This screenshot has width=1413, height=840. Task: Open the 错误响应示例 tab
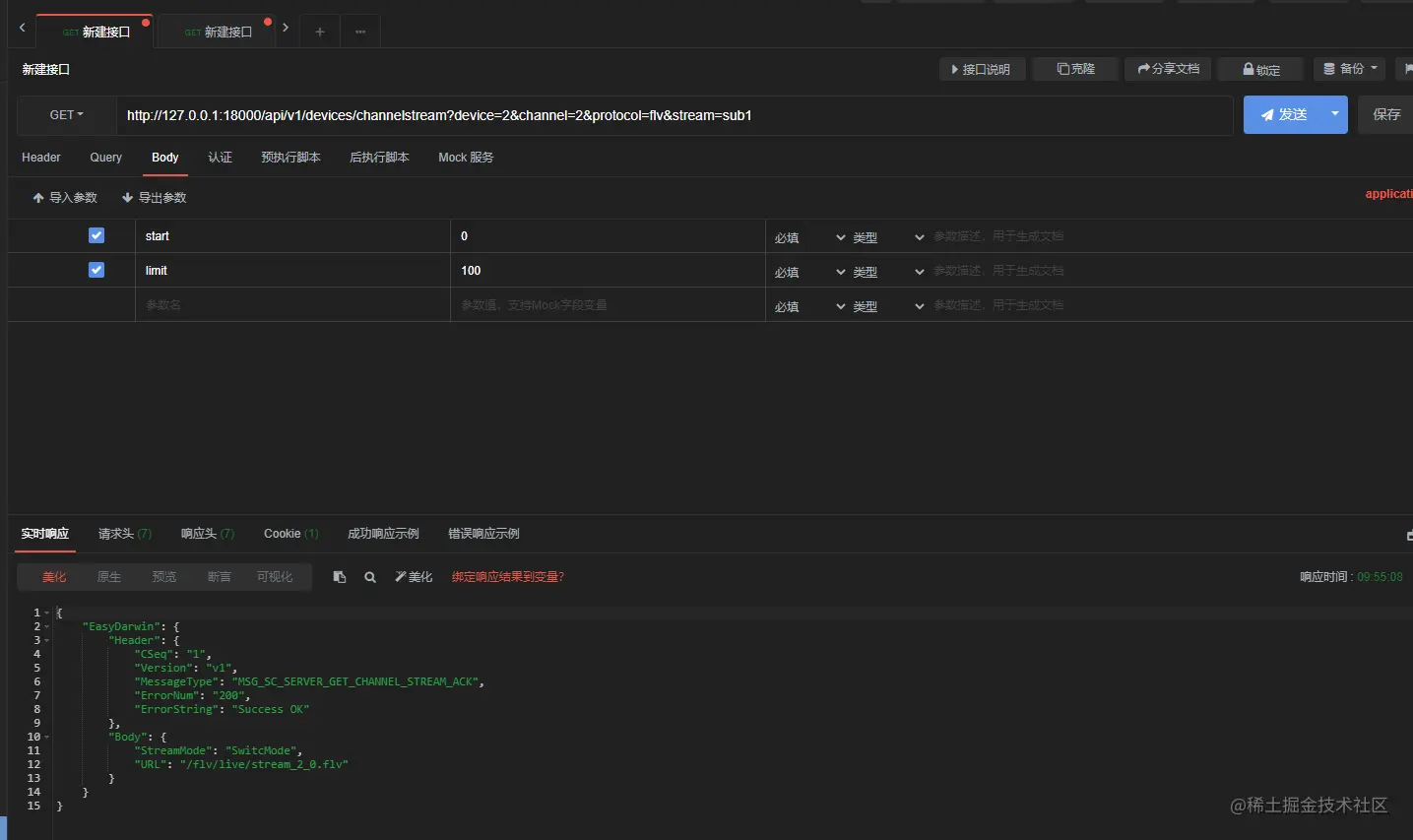(483, 534)
